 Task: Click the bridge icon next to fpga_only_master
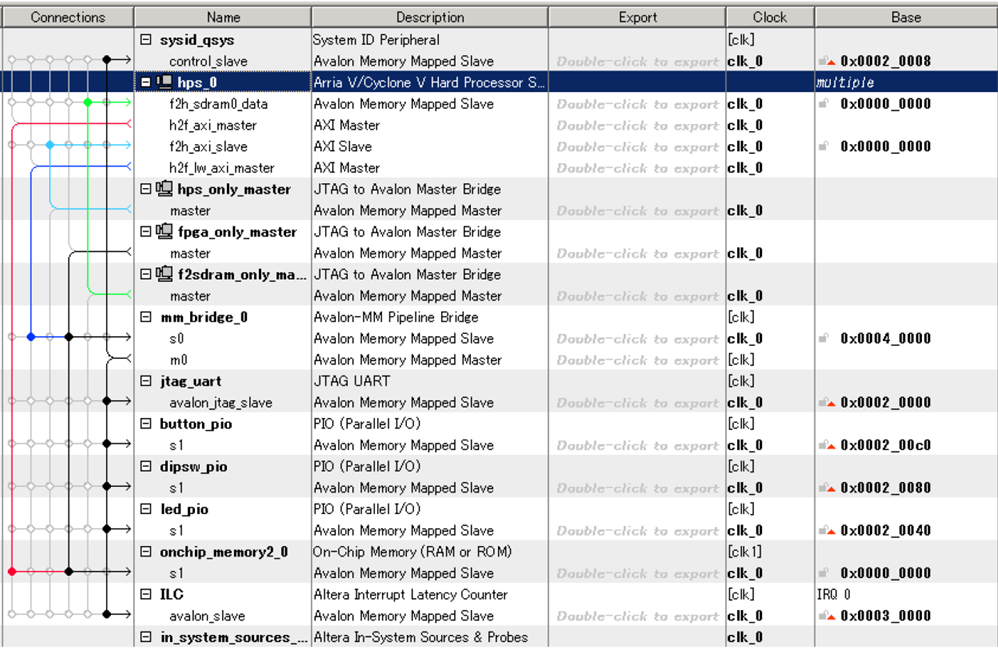[163, 232]
